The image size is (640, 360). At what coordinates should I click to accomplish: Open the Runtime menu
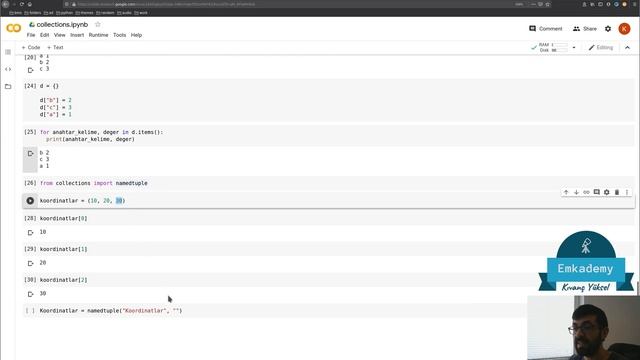pyautogui.click(x=98, y=35)
